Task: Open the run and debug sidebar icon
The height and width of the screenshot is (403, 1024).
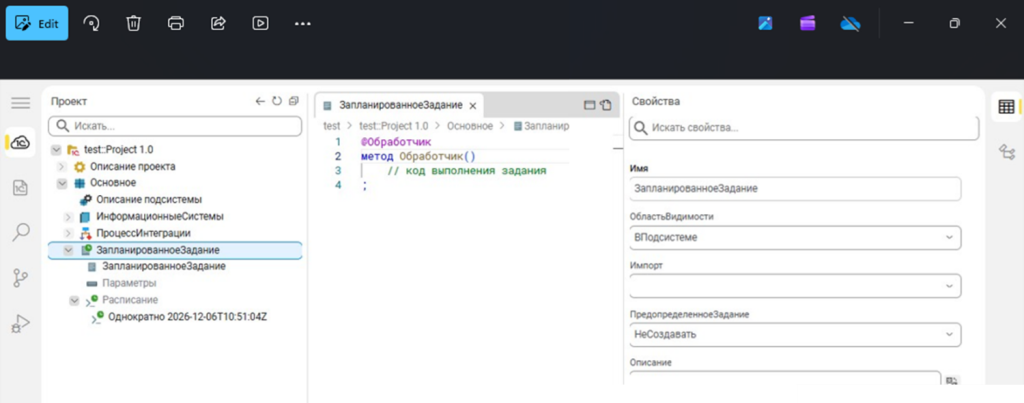Action: coord(20,324)
